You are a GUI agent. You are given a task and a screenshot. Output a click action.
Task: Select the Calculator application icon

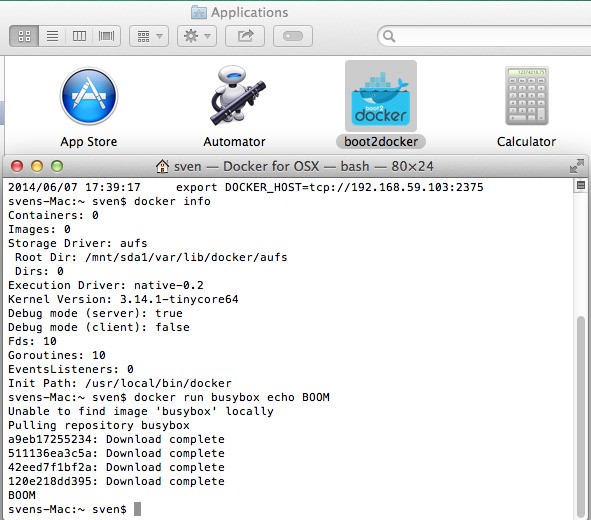(527, 96)
